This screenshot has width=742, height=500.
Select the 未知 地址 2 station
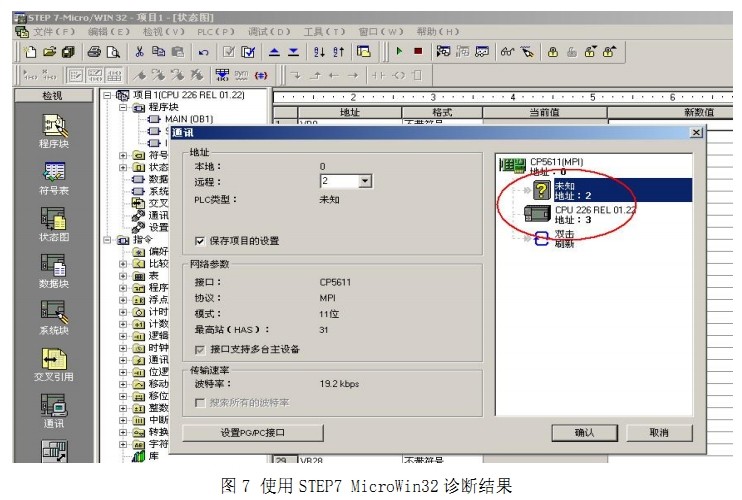(613, 190)
